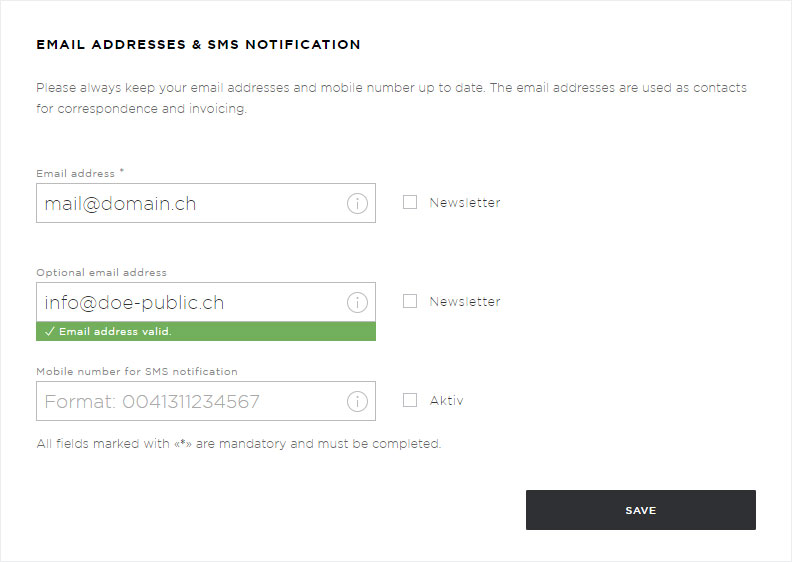The image size is (792, 562).
Task: Tick the Aktiv checkbox for SMS notification
Action: point(410,400)
